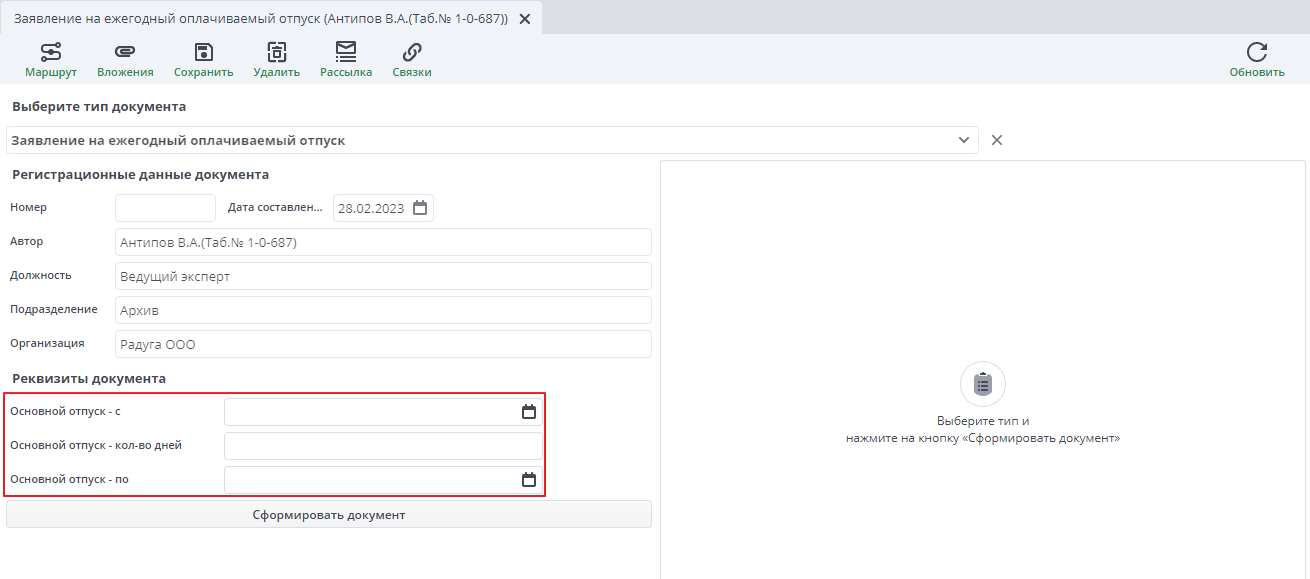Screen dimensions: 1310x579
Task: Click the Автор field
Action: [x=383, y=242]
